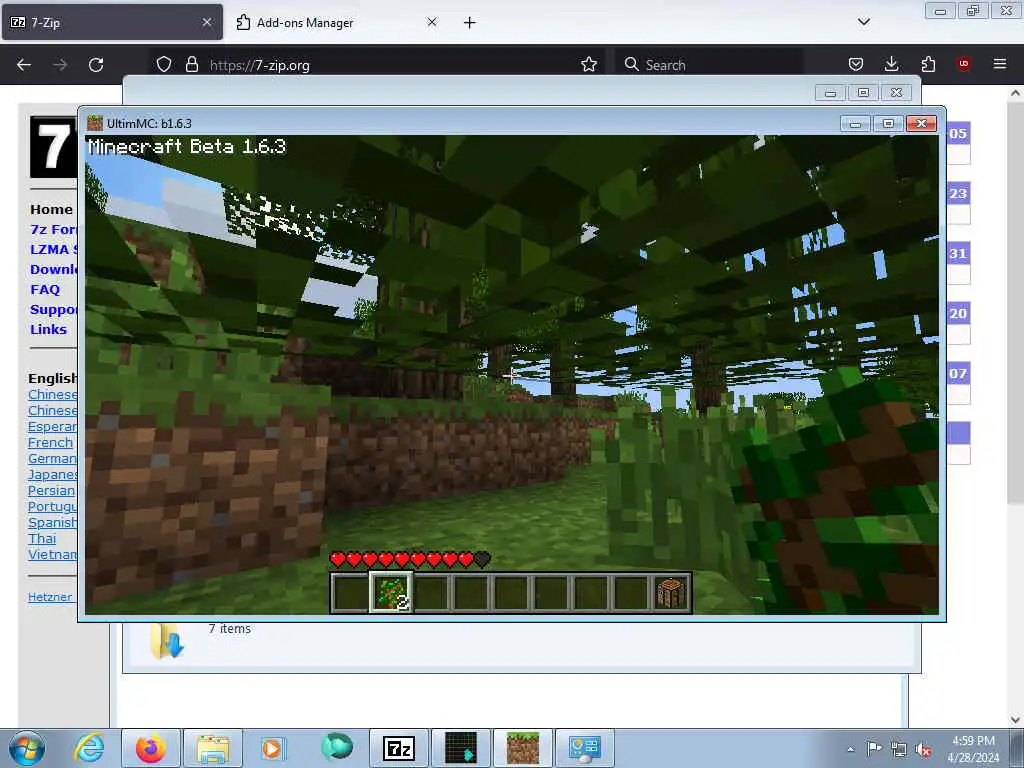Open Firefox extensions puzzle icon
Viewport: 1024px width, 768px height.
click(x=928, y=64)
